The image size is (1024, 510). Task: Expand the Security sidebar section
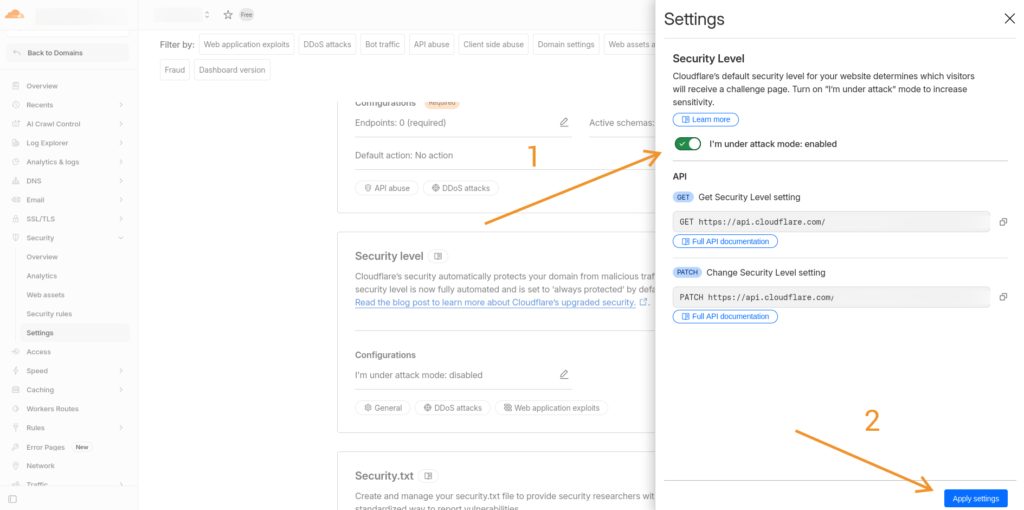click(121, 238)
